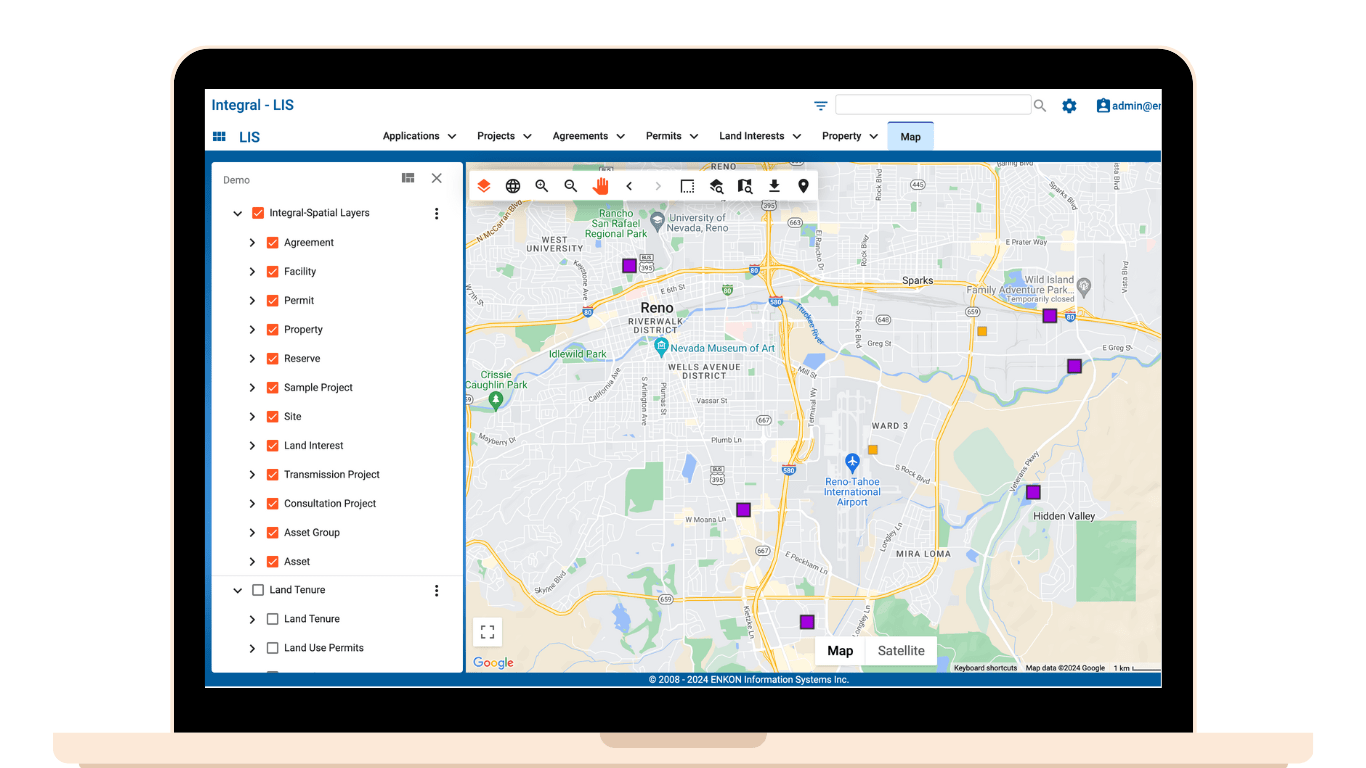Image resolution: width=1366 pixels, height=768 pixels.
Task: Select the zoom out magnifier tool
Action: click(571, 186)
